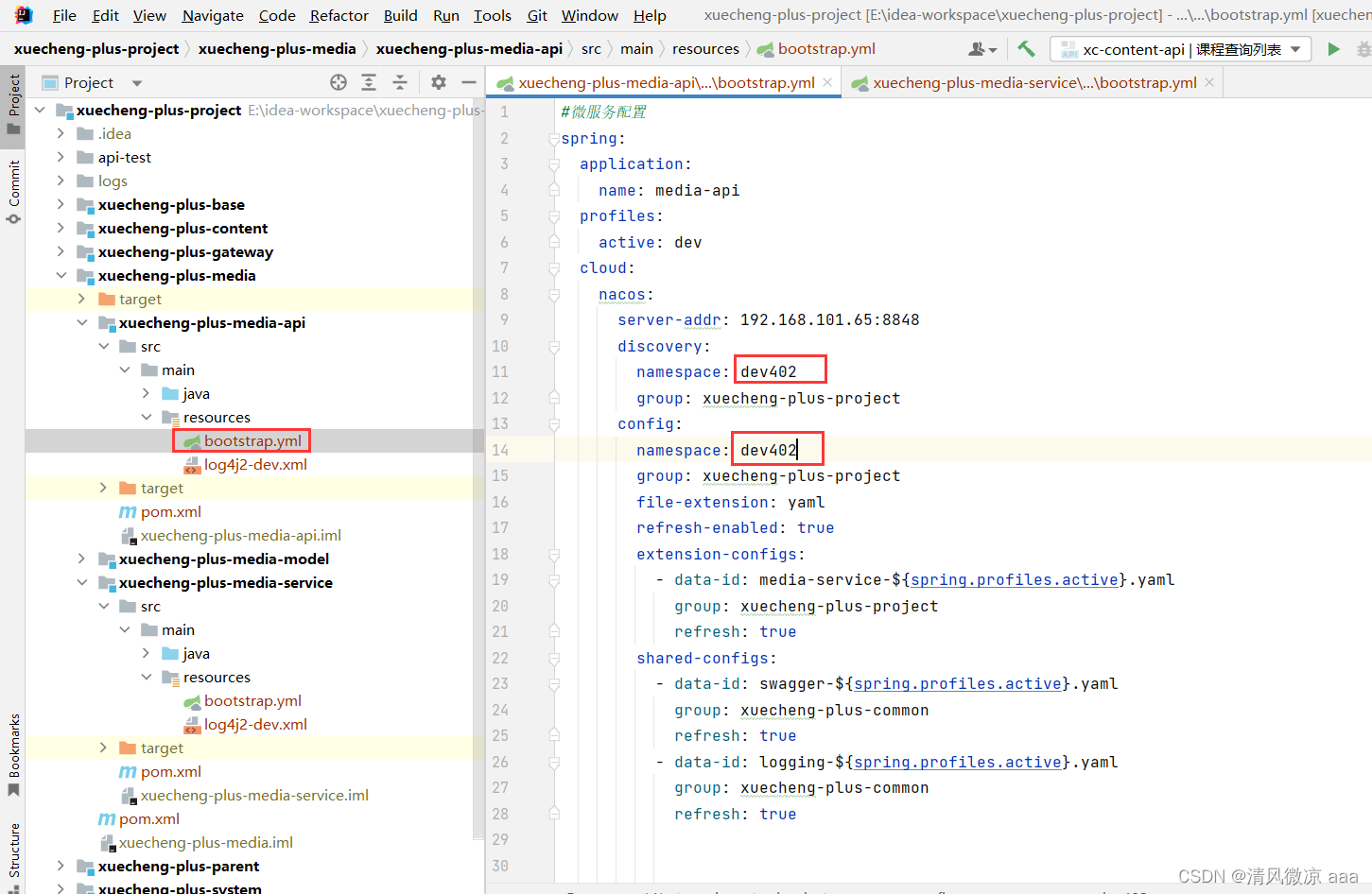Expand the xuecheng-plus-parent module
Screen dimensions: 1372x894
click(61, 866)
